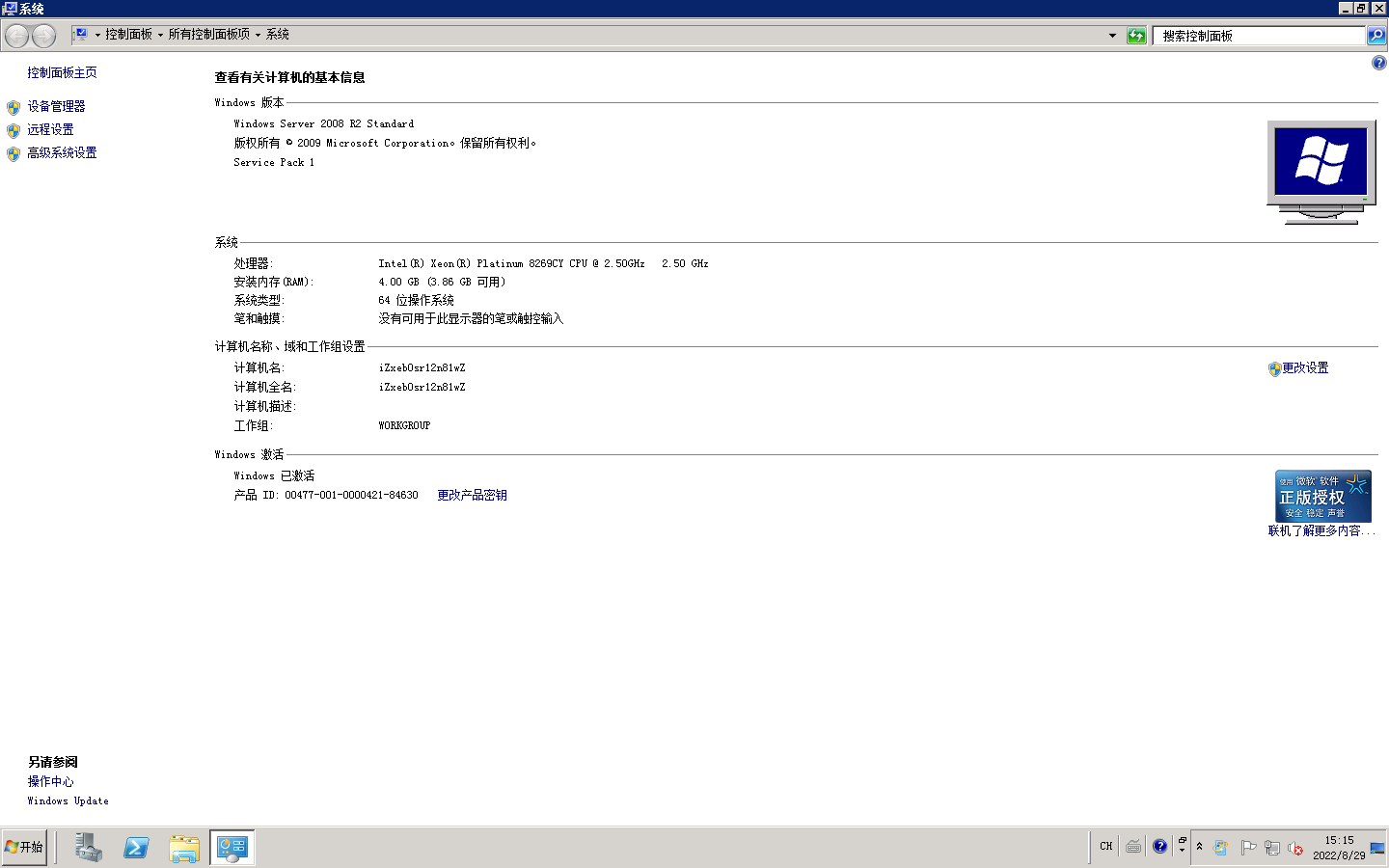The image size is (1389, 868).
Task: Open the Action Center flag in system tray
Action: [1248, 847]
